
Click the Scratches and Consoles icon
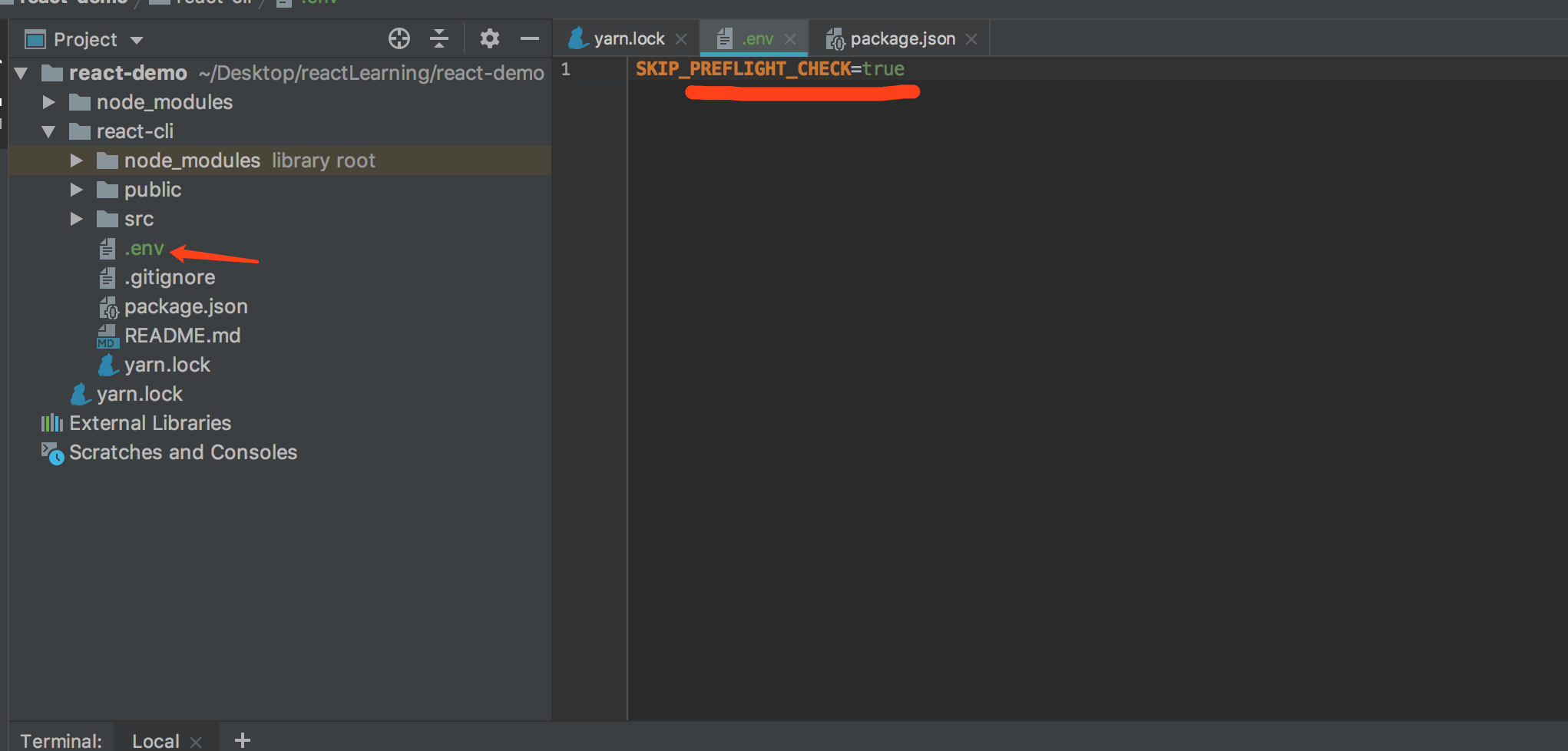pos(52,453)
